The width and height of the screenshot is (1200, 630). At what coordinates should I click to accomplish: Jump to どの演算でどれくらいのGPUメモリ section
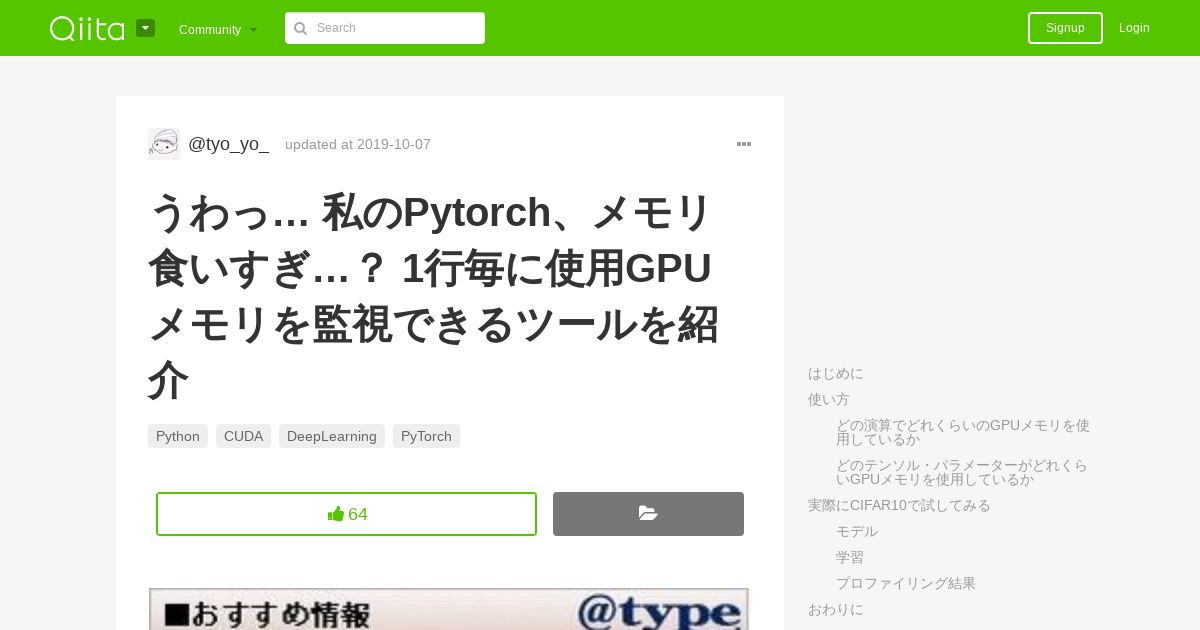[x=963, y=432]
